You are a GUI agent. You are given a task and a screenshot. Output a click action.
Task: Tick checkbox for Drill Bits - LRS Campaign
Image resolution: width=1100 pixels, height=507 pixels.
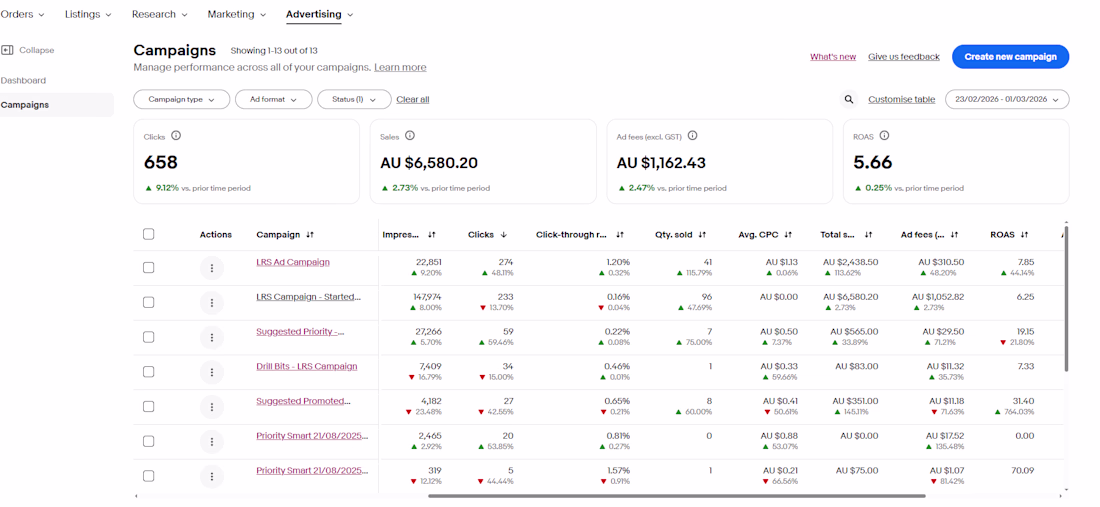(149, 372)
